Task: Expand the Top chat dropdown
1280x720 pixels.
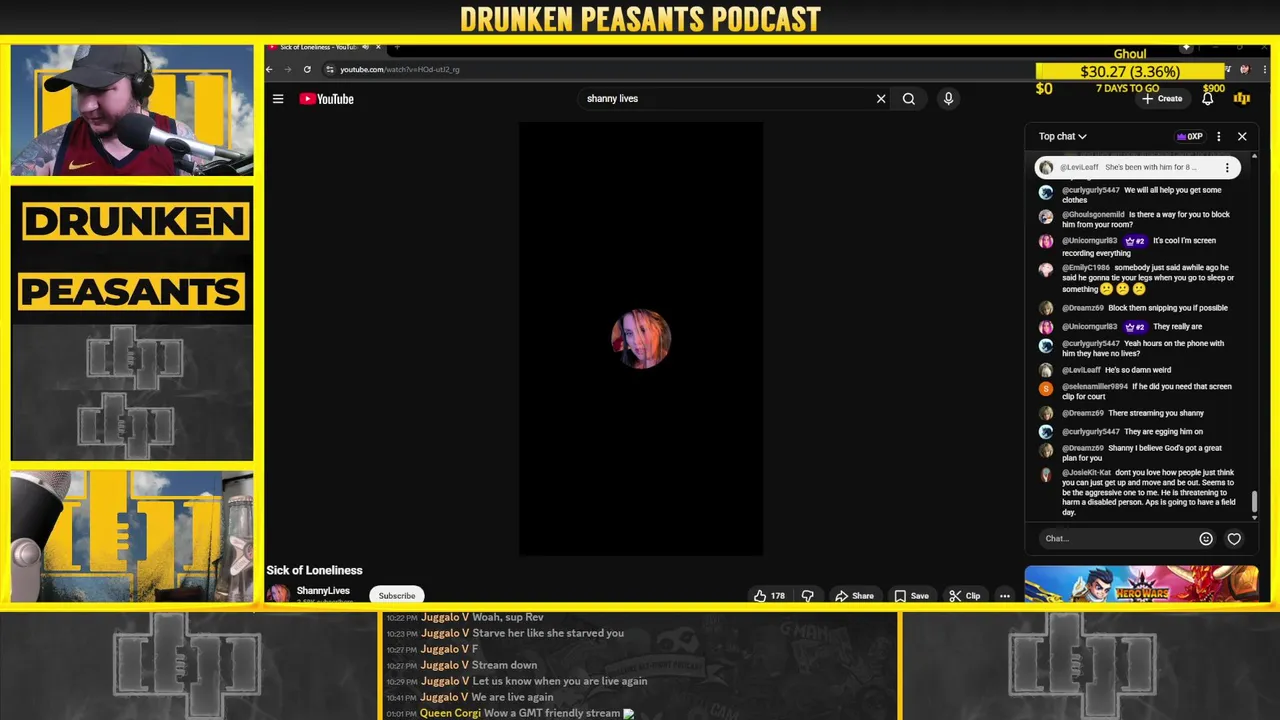Action: point(1062,136)
